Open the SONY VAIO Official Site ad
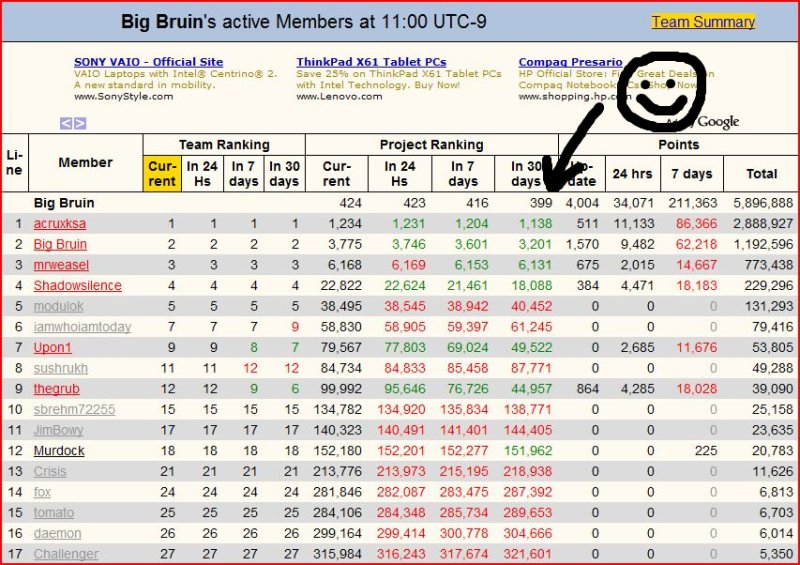Viewport: 800px width, 565px height. pyautogui.click(x=135, y=62)
